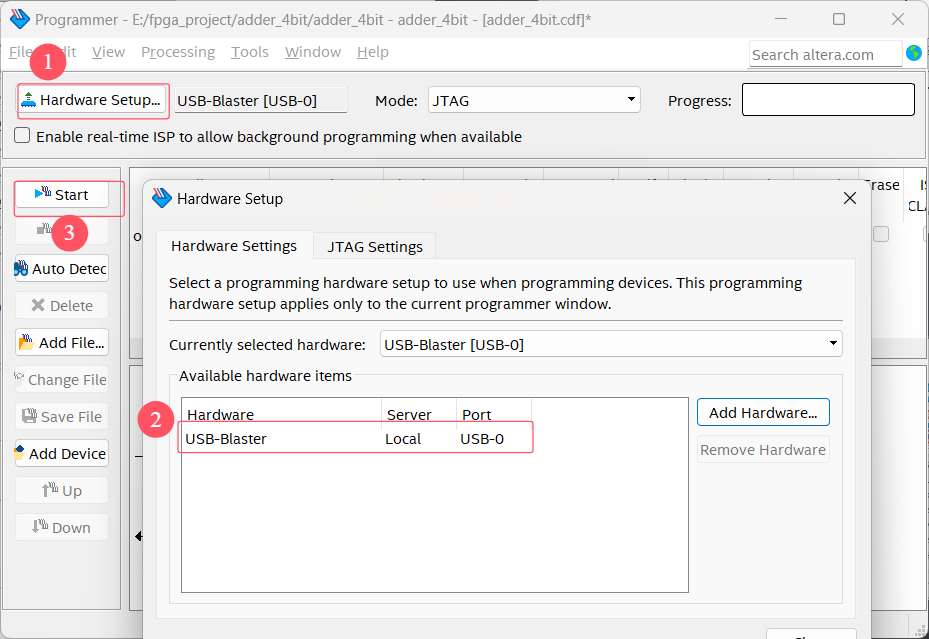929x639 pixels.
Task: Move entry Down in programmer list
Action: pyautogui.click(x=62, y=528)
